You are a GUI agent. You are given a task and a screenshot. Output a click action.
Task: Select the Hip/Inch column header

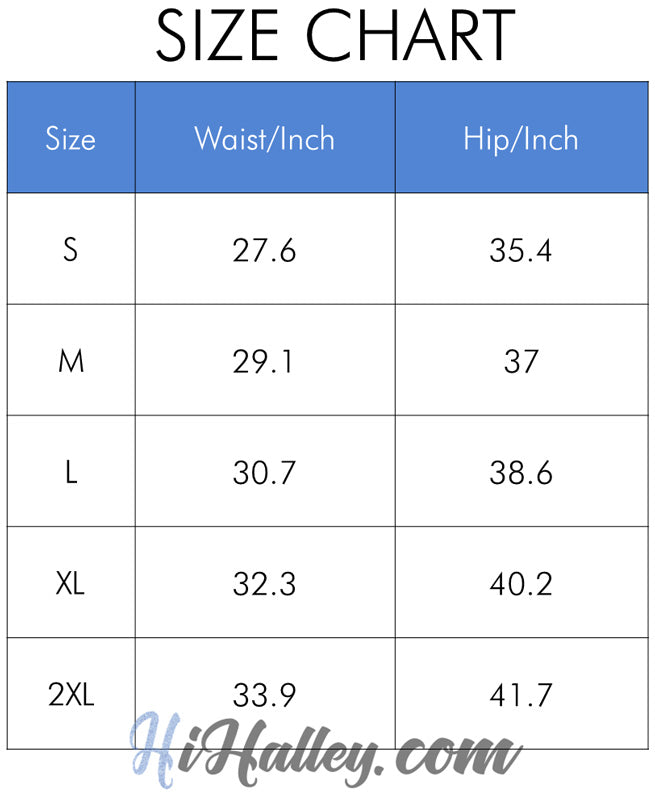(521, 138)
